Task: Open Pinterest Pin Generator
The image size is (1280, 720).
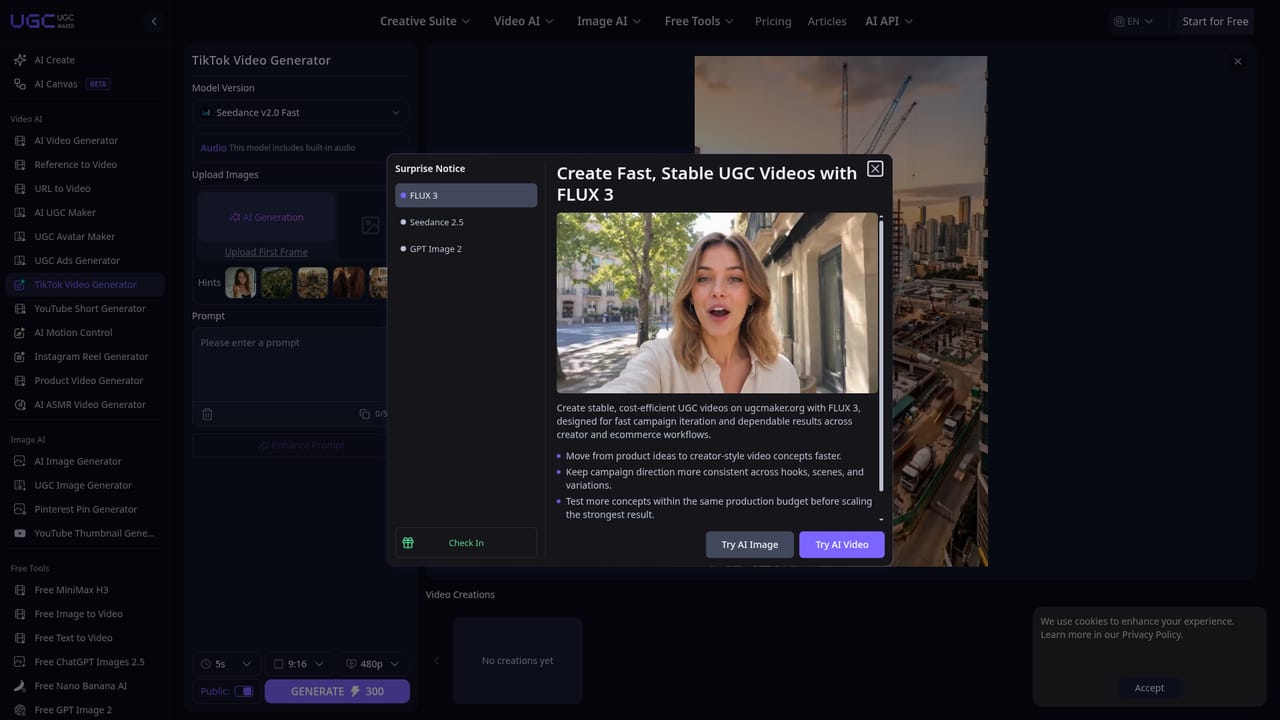Action: pos(85,510)
